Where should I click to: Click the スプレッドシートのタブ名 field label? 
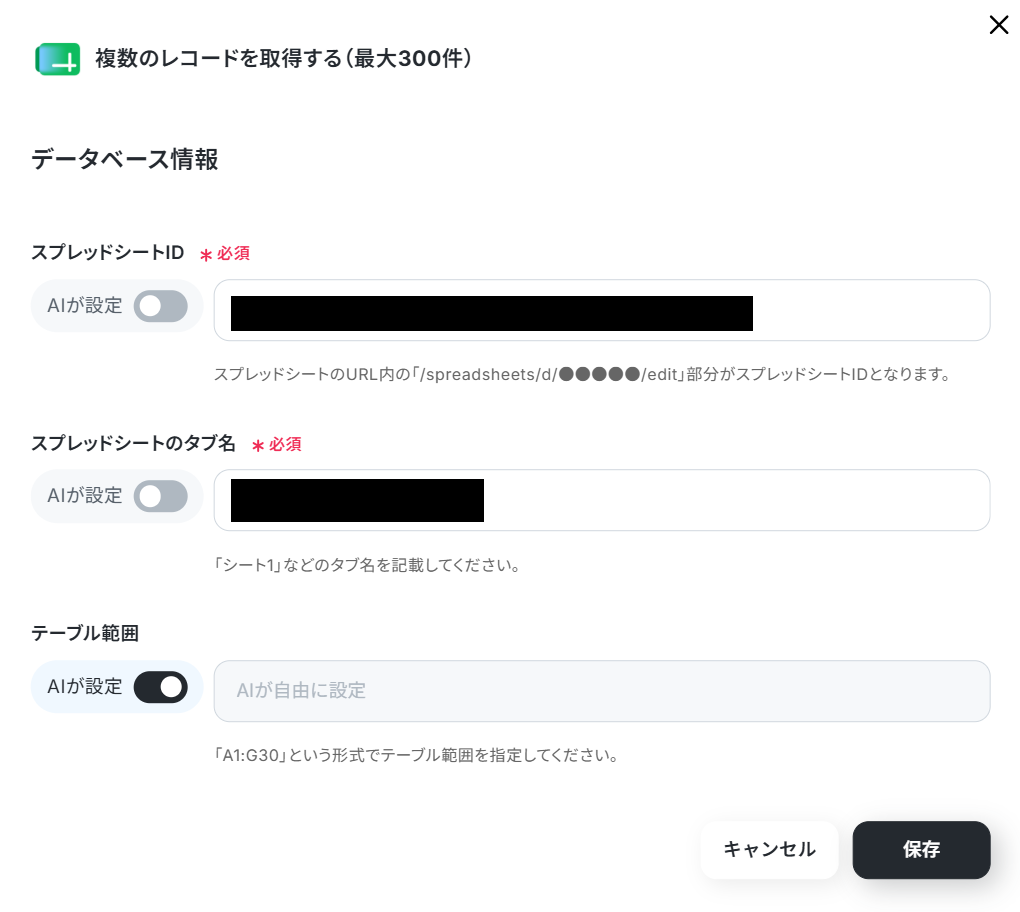(x=133, y=443)
